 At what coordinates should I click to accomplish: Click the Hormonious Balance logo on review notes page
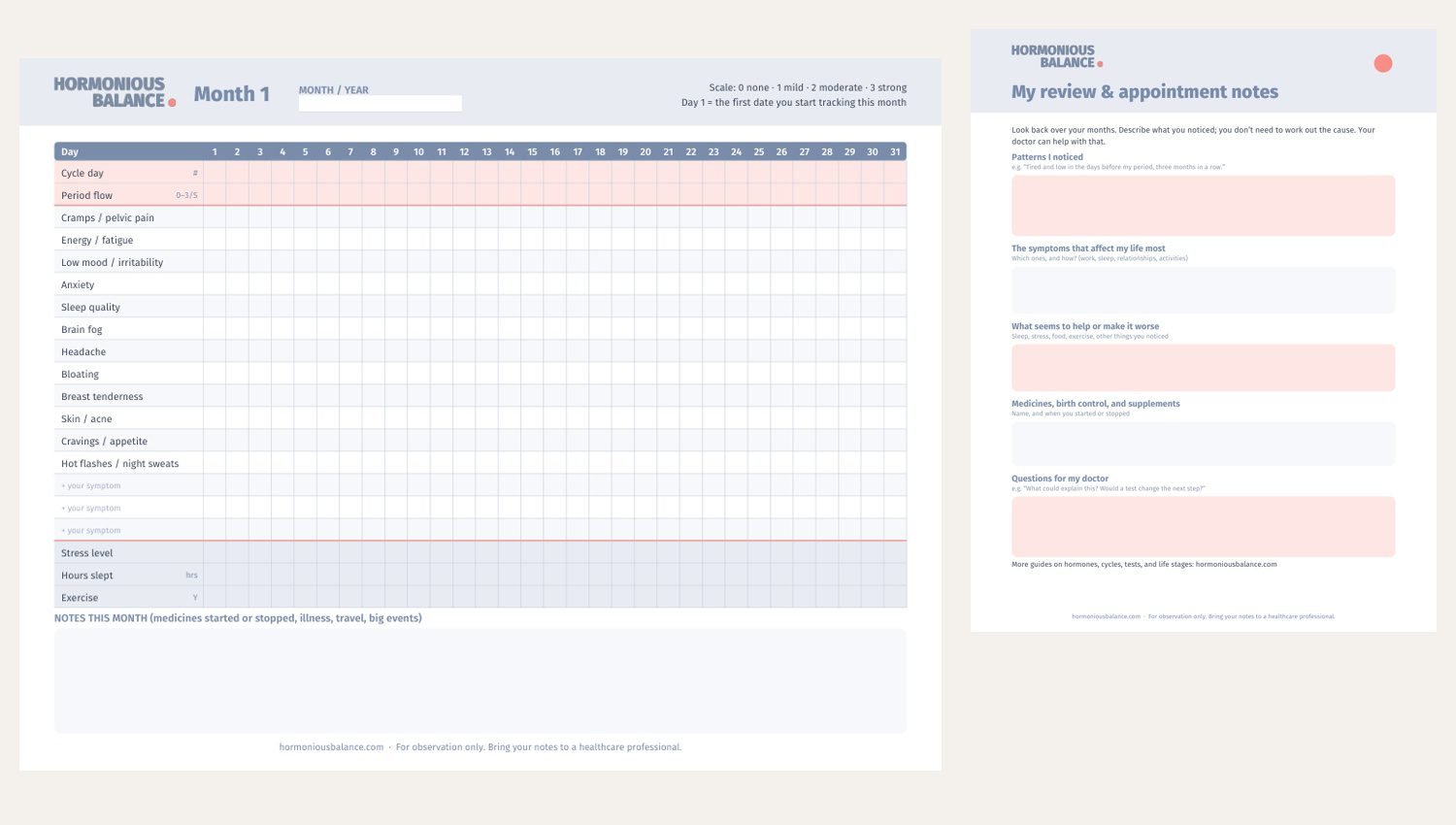[x=1056, y=56]
